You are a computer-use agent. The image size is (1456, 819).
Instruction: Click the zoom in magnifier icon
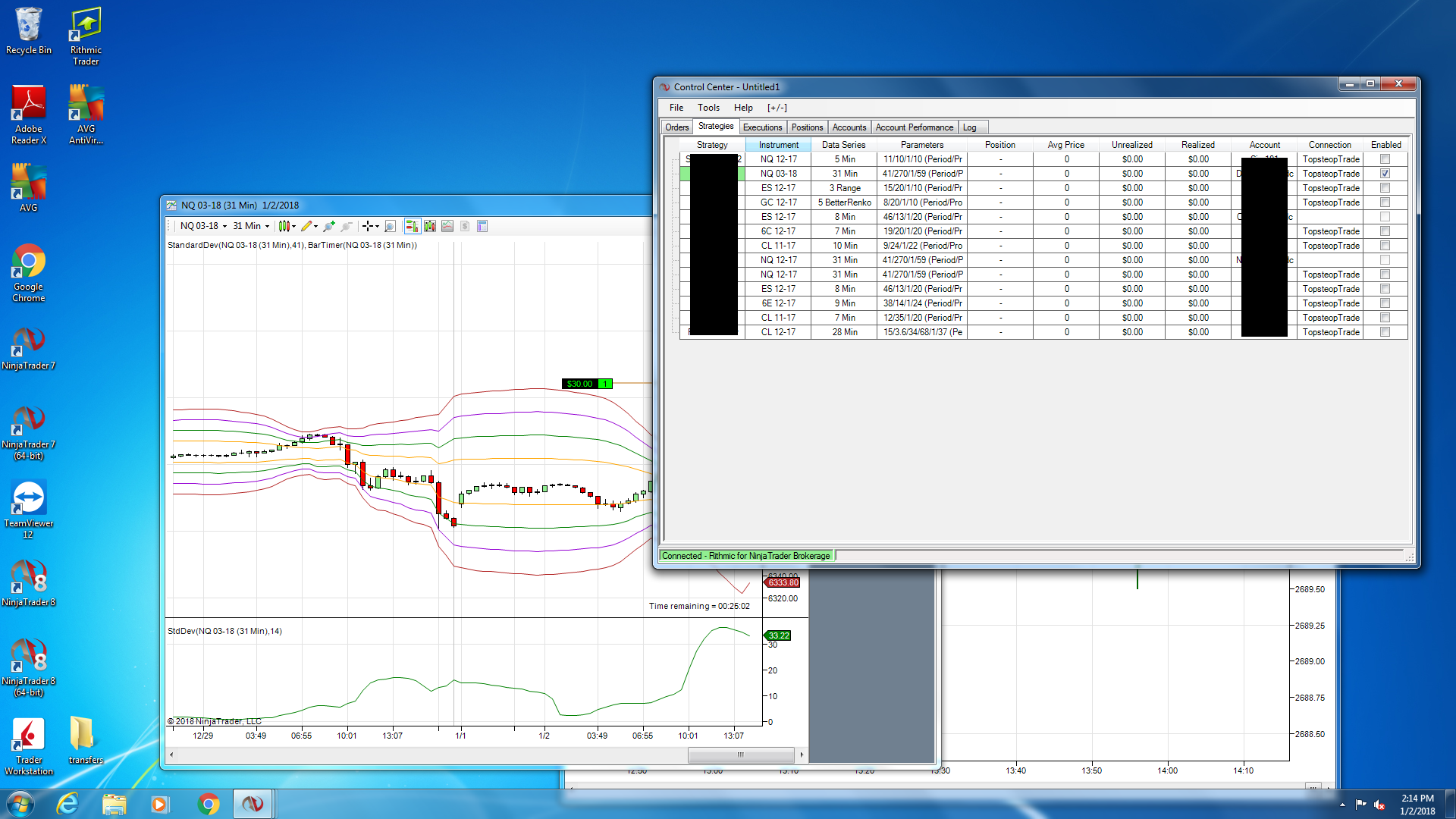[x=328, y=226]
